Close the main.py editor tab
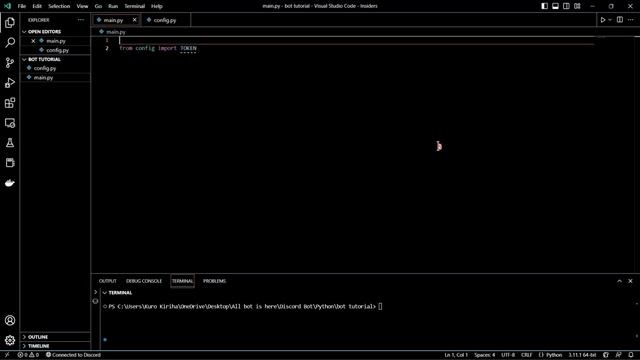Screen dimensions: 640x360 tap(134, 20)
